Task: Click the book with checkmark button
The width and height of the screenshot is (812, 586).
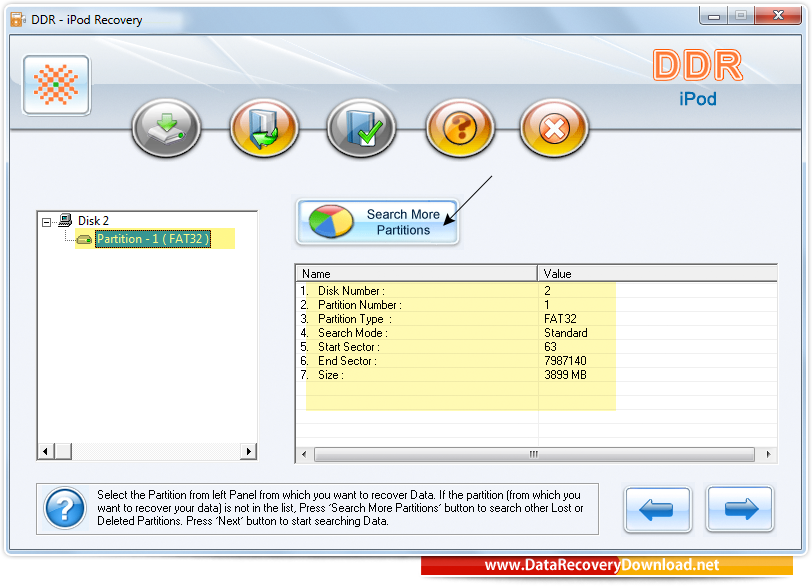Action: tap(361, 128)
